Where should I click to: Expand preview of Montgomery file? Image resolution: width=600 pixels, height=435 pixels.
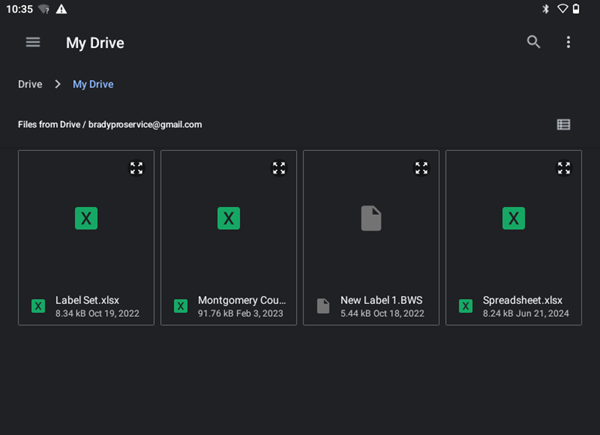coord(279,168)
